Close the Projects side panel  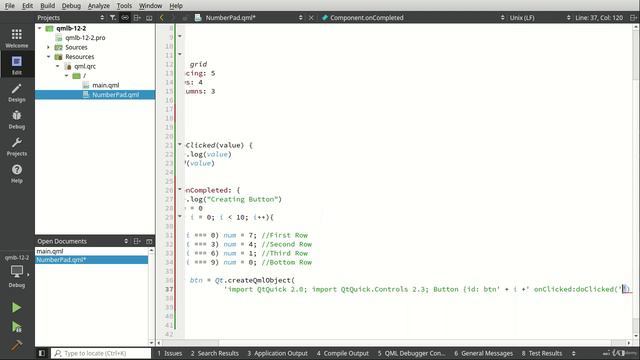[x=149, y=18]
